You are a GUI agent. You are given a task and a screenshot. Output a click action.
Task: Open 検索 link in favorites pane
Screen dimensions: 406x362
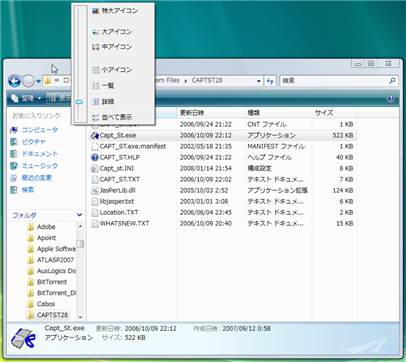pyautogui.click(x=22, y=190)
